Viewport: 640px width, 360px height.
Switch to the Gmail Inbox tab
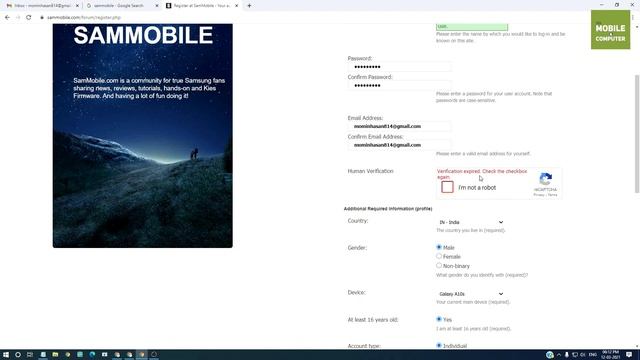(x=41, y=6)
